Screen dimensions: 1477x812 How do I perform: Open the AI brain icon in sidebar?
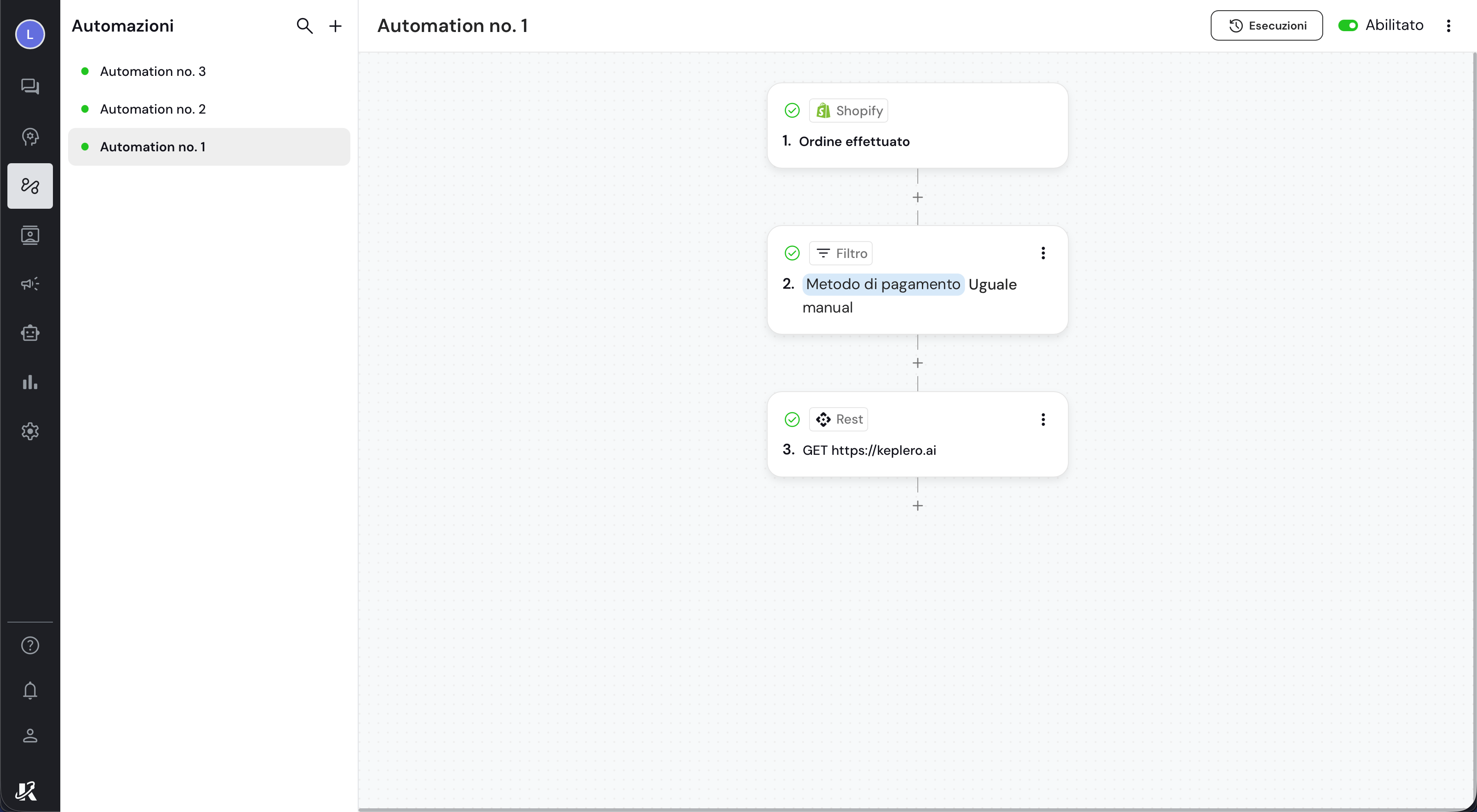(30, 137)
